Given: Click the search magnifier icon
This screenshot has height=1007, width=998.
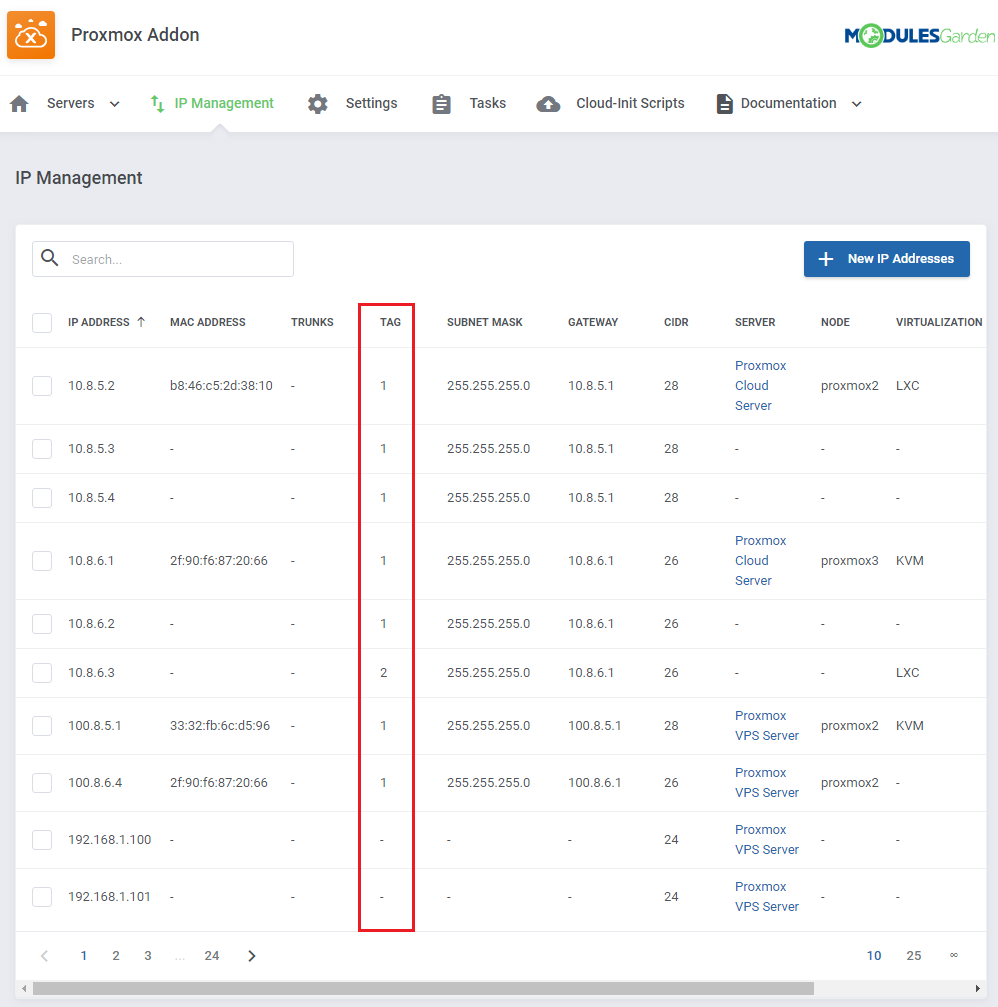Looking at the screenshot, I should click(x=49, y=258).
